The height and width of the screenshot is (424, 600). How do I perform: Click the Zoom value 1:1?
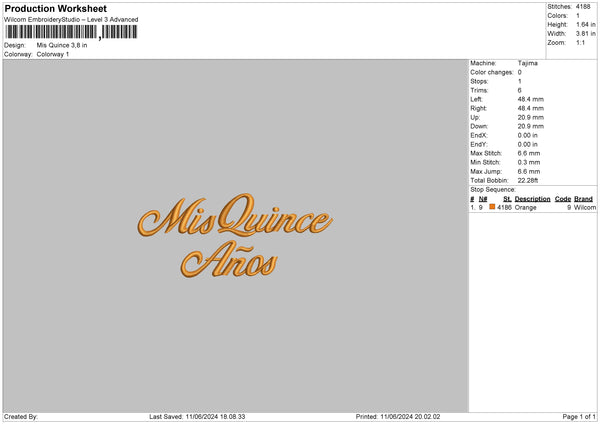pyautogui.click(x=580, y=42)
